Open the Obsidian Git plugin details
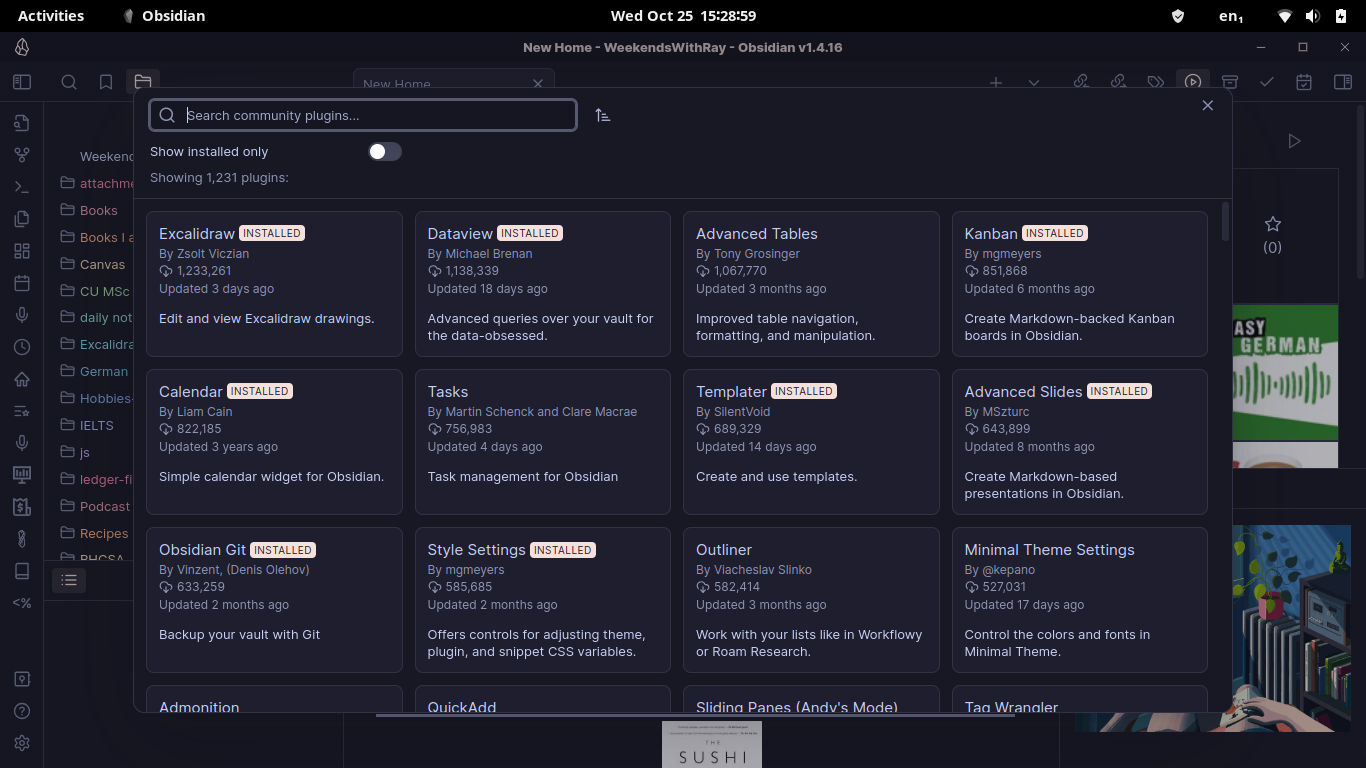This screenshot has height=768, width=1366. pyautogui.click(x=274, y=600)
